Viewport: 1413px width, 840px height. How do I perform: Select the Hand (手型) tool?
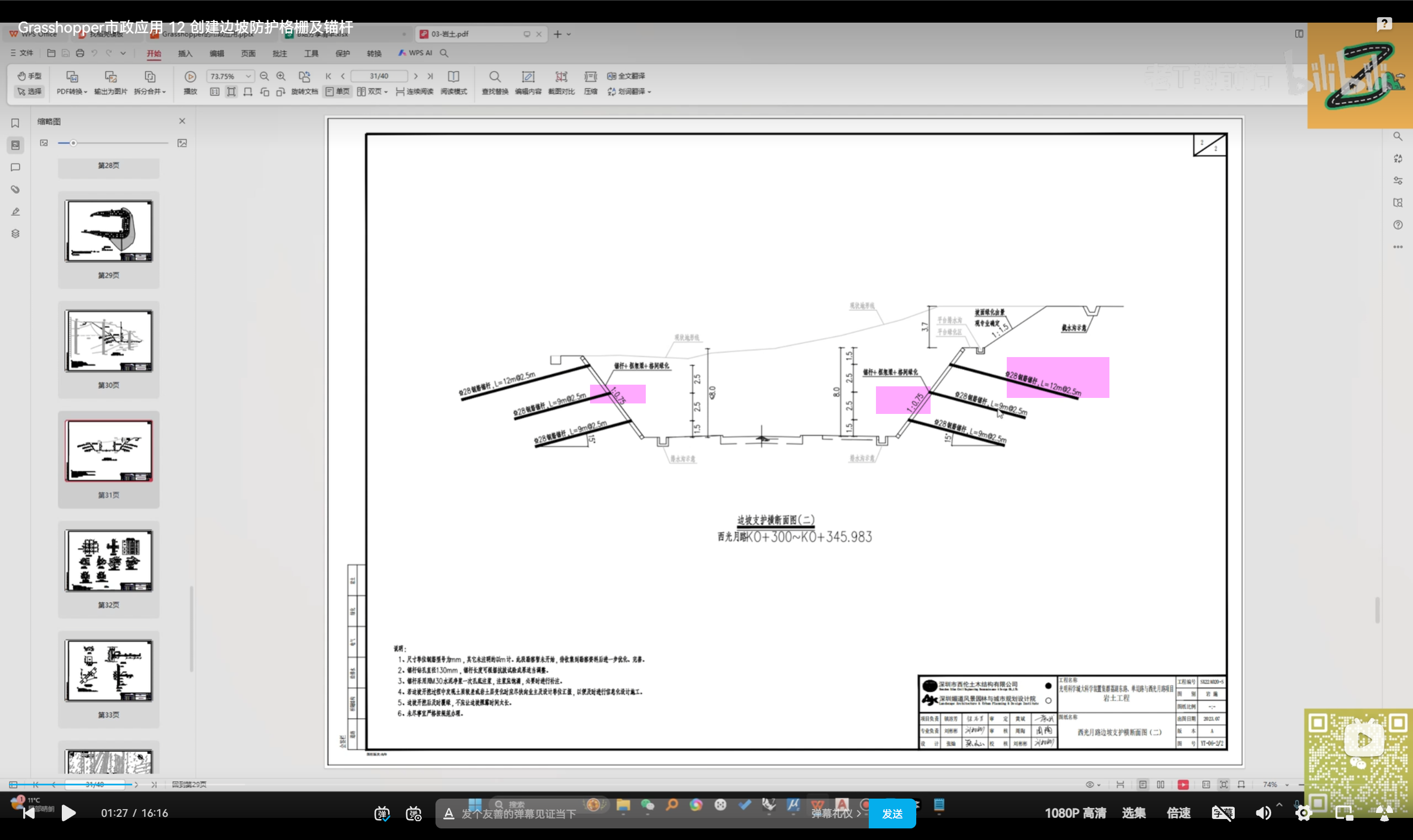tap(29, 76)
